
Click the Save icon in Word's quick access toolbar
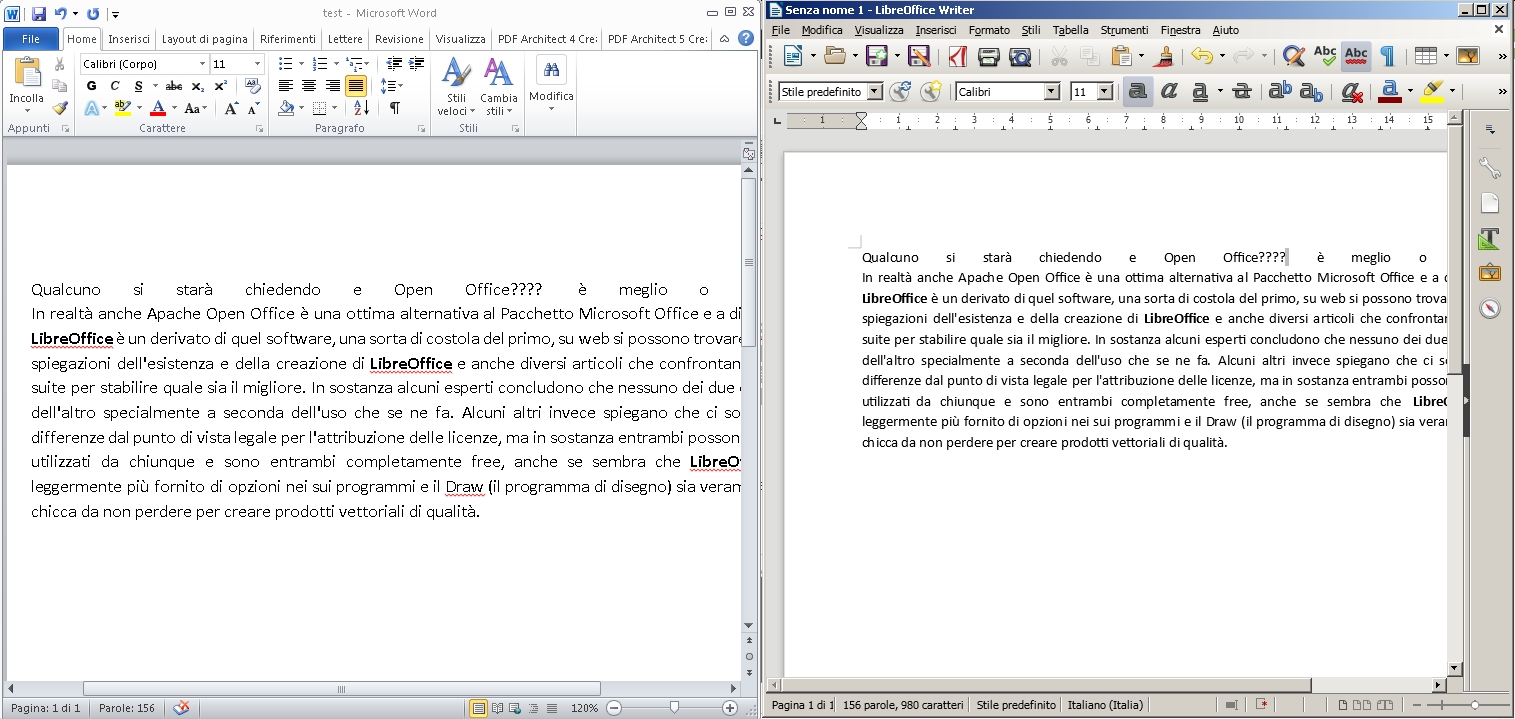point(39,14)
